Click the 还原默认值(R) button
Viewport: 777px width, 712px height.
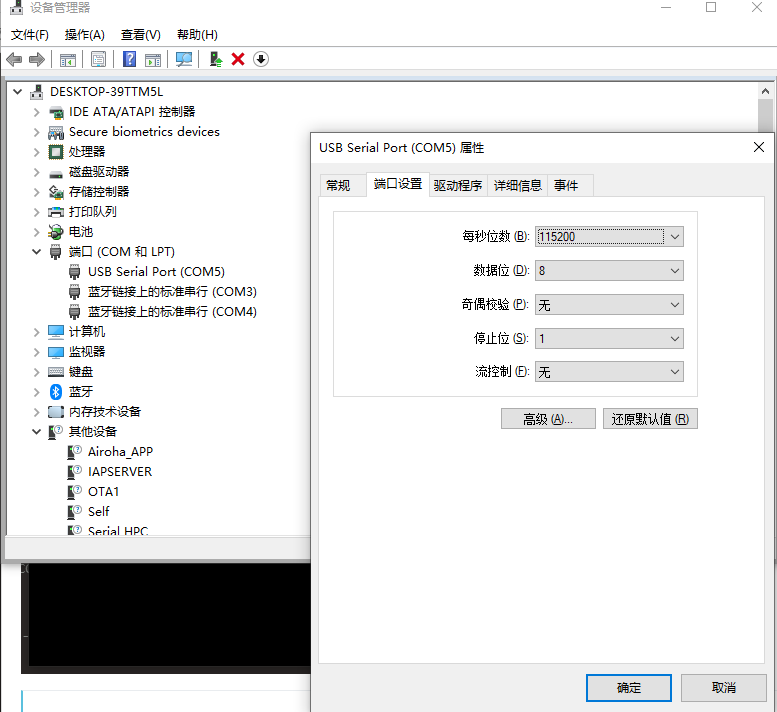coord(650,419)
